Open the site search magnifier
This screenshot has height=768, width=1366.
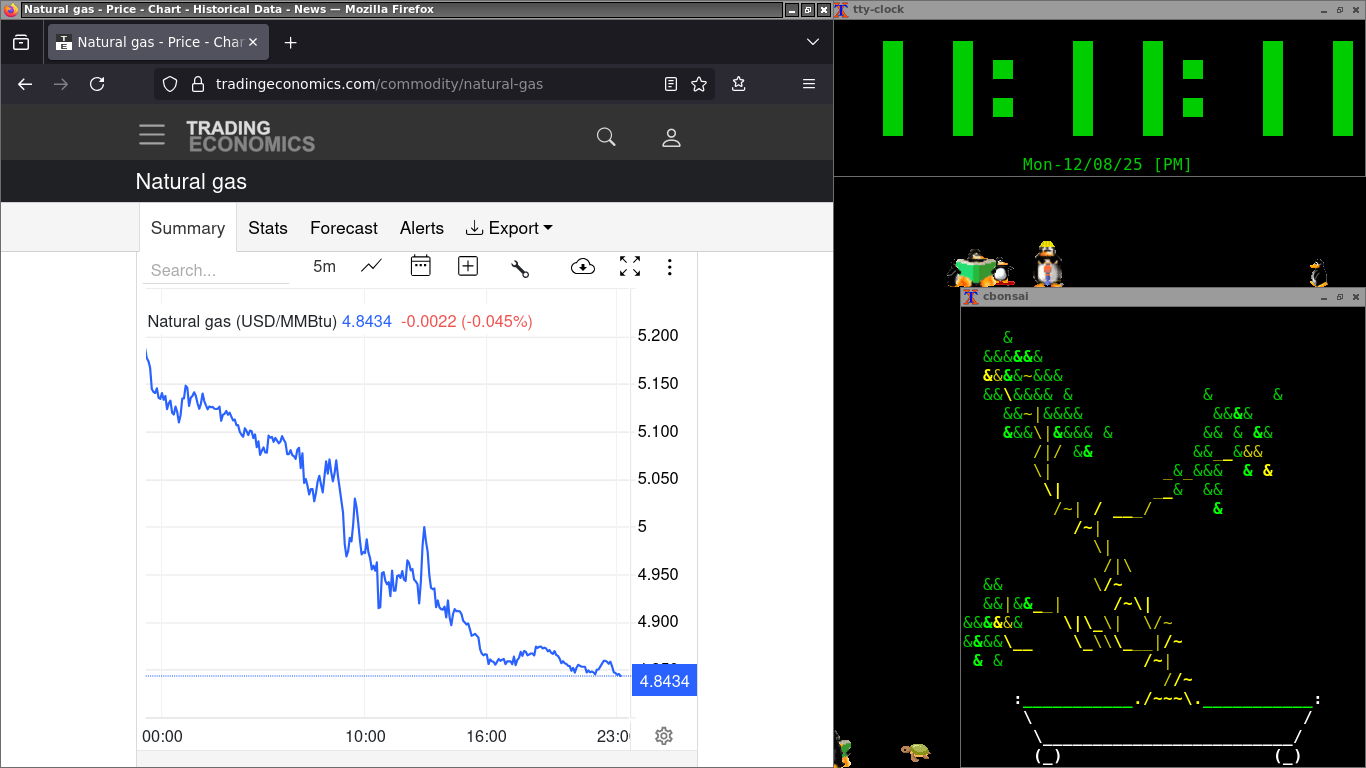[x=606, y=137]
